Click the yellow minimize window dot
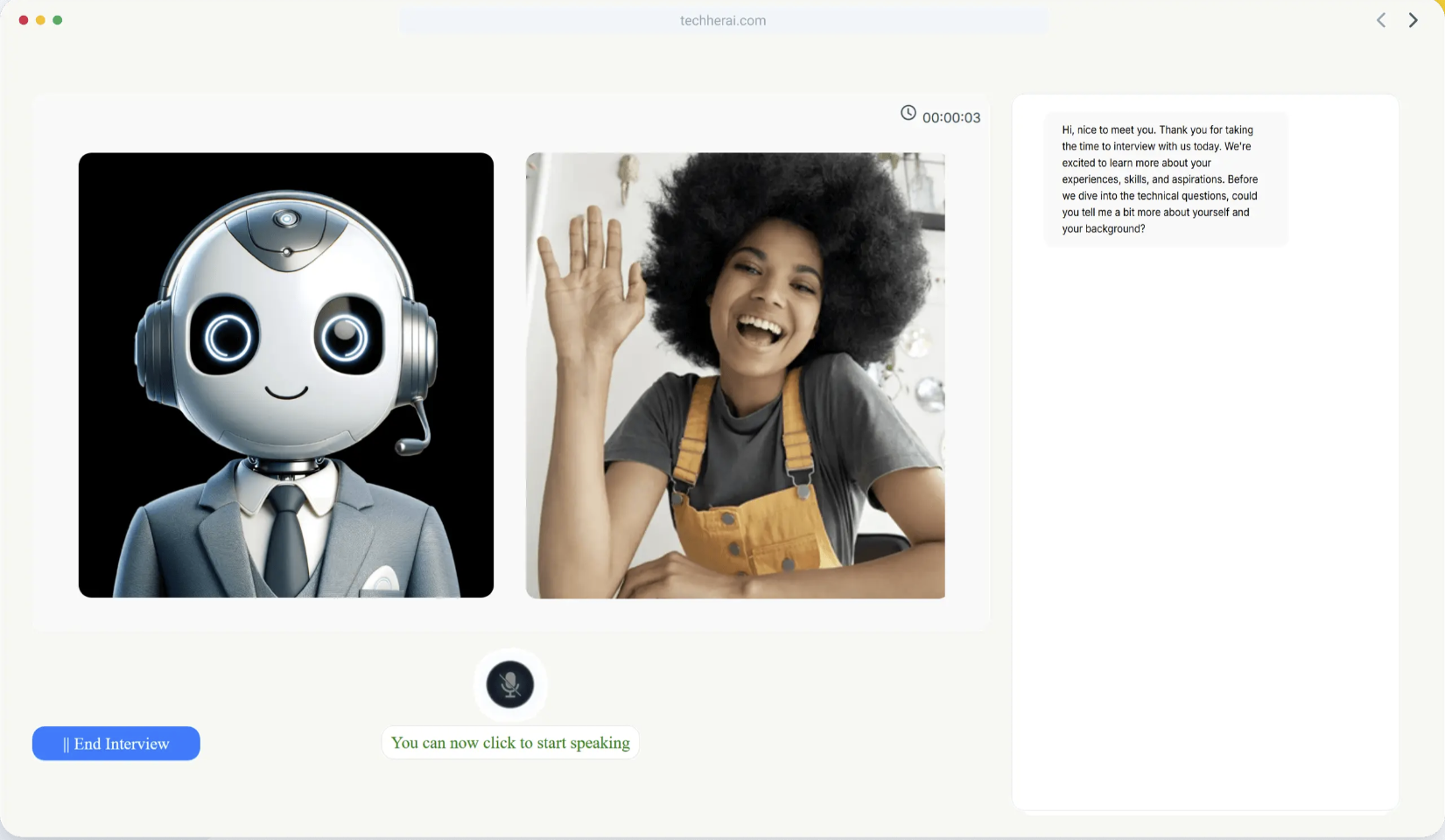This screenshot has width=1445, height=840. click(x=40, y=20)
